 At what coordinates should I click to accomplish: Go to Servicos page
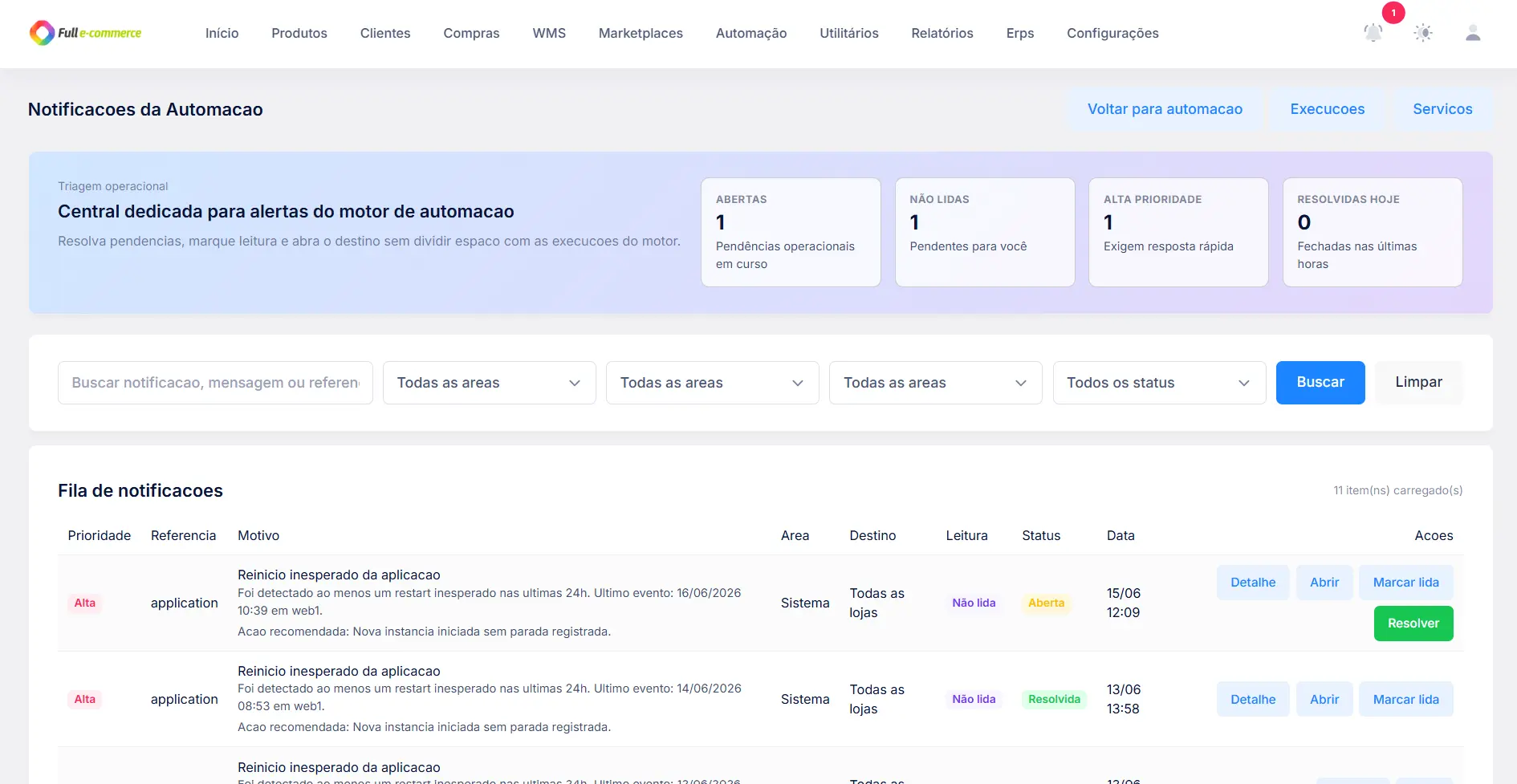1442,109
